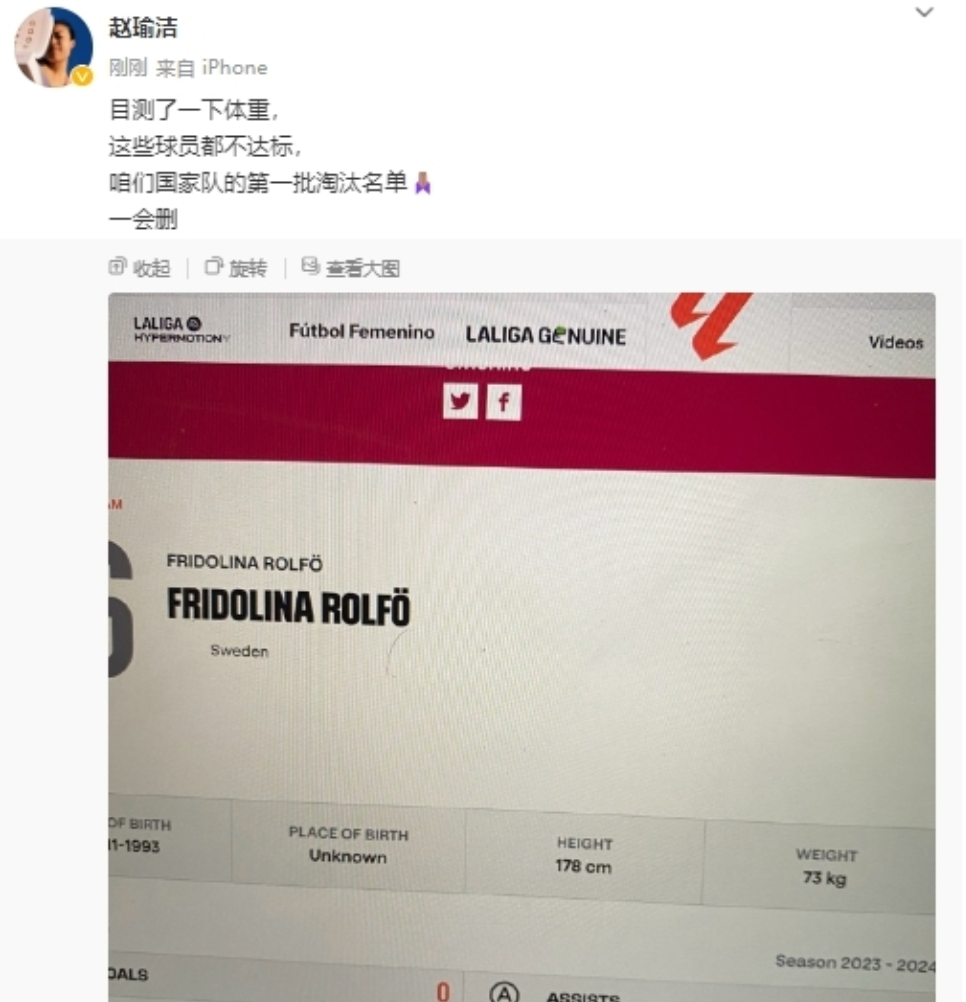Open the LALIGA Hypermotion logo
Image resolution: width=966 pixels, height=1002 pixels.
[x=181, y=329]
